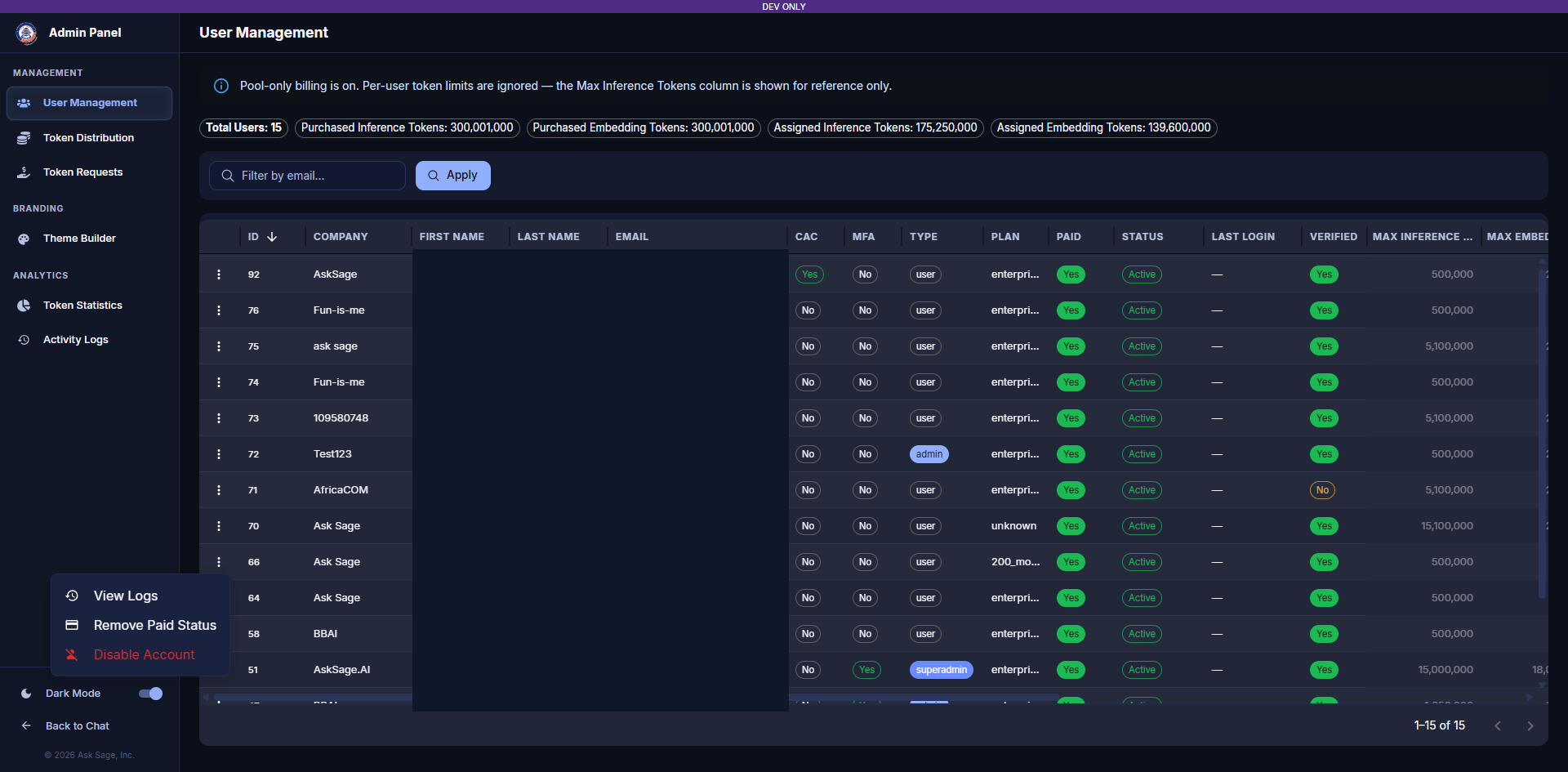Click 15,100,000 max inference value

coord(1447,526)
